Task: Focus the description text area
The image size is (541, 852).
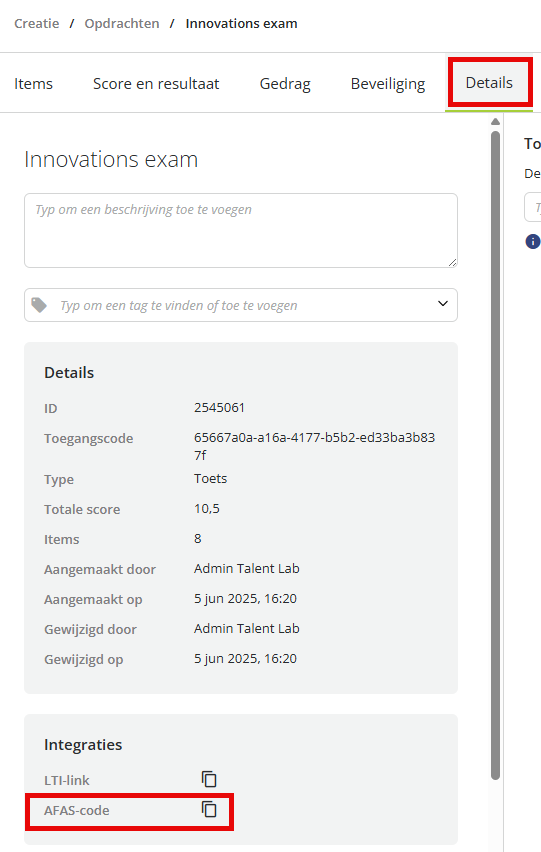Action: 241,230
